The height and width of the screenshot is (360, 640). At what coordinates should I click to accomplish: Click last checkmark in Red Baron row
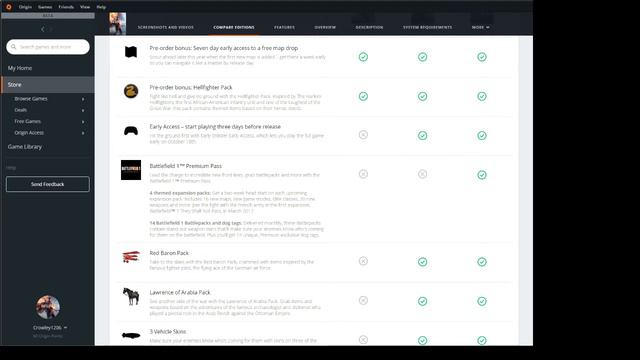point(482,262)
